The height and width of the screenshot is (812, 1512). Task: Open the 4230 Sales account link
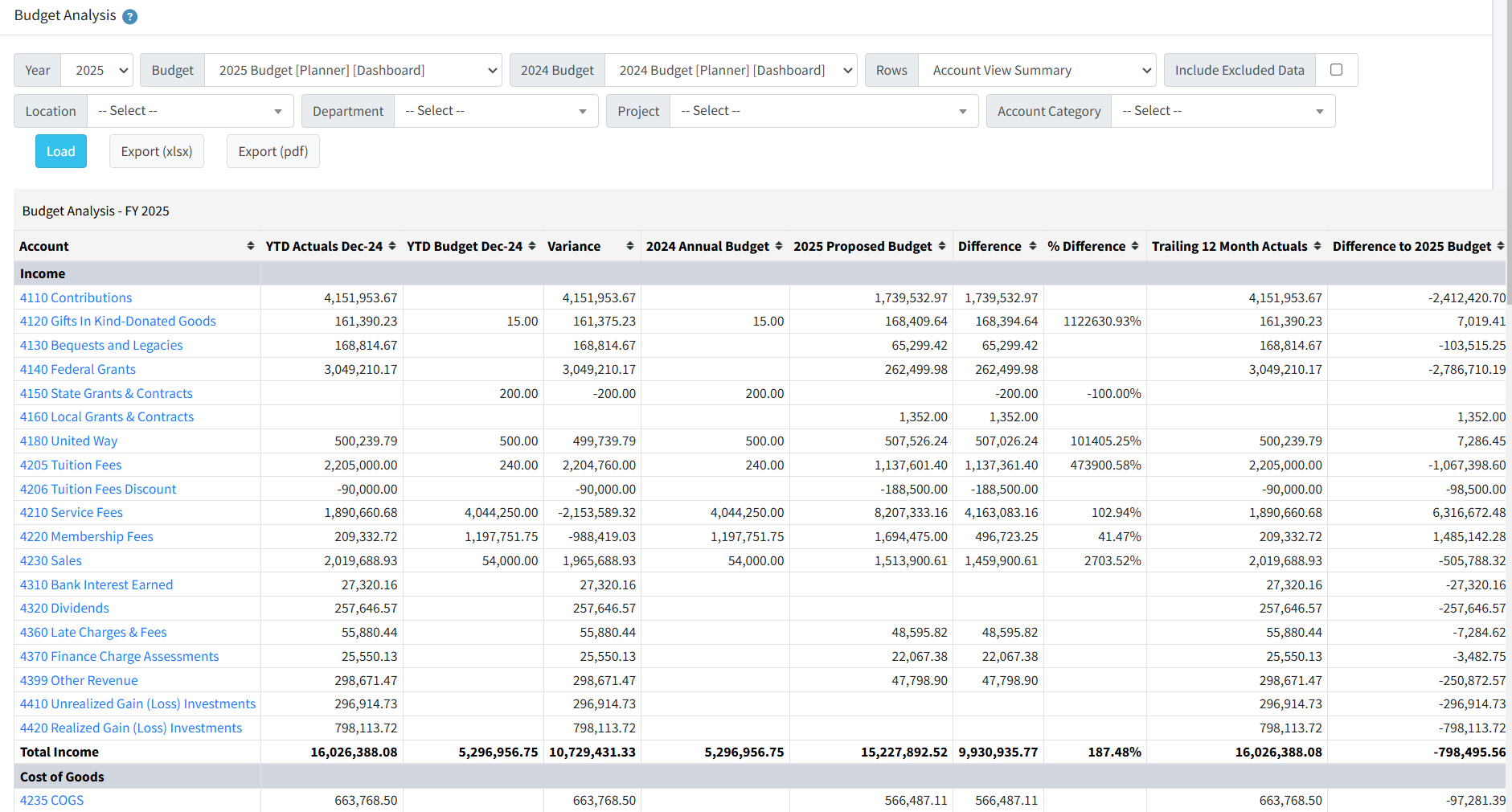coord(51,560)
